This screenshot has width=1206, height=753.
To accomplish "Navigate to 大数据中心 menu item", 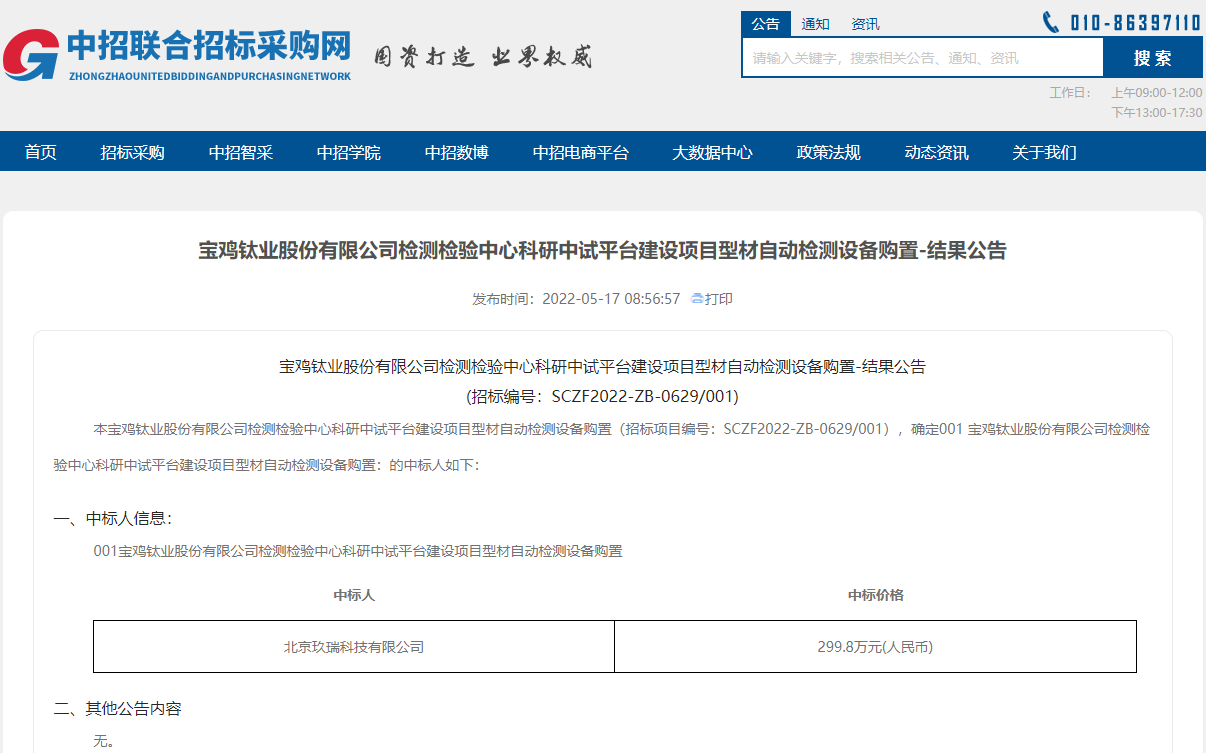I will point(712,152).
